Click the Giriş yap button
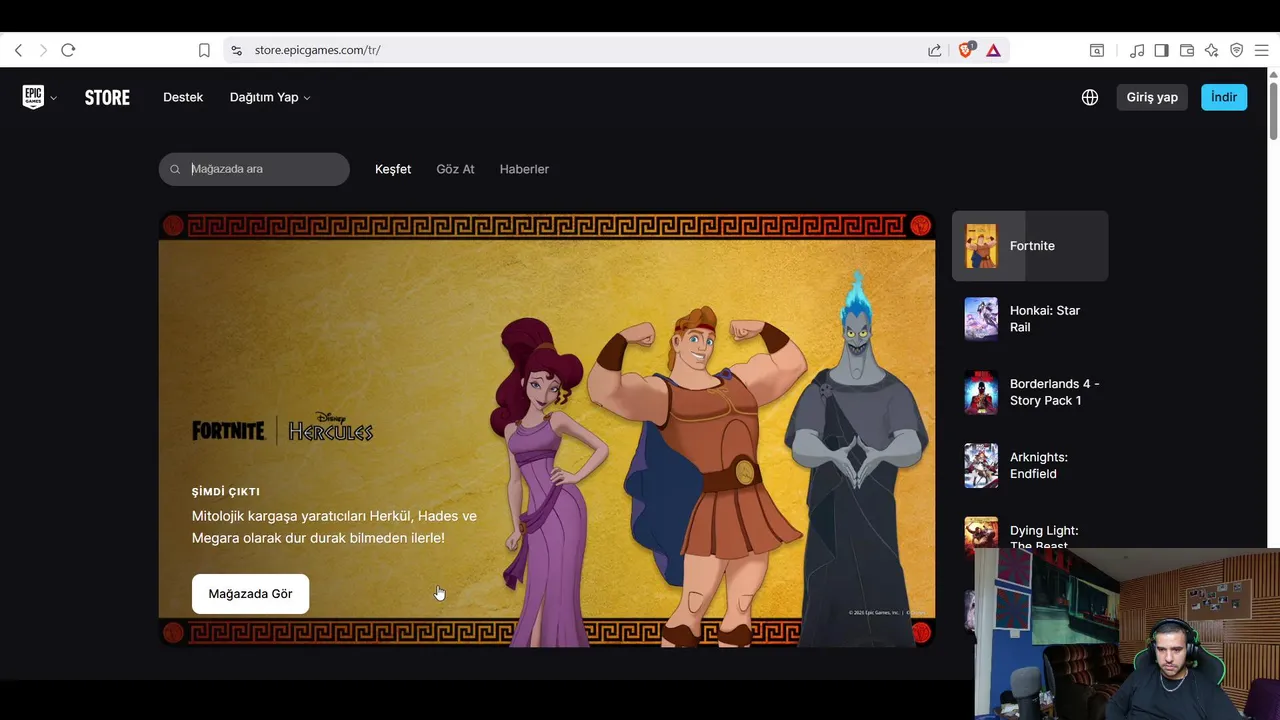 coord(1152,97)
